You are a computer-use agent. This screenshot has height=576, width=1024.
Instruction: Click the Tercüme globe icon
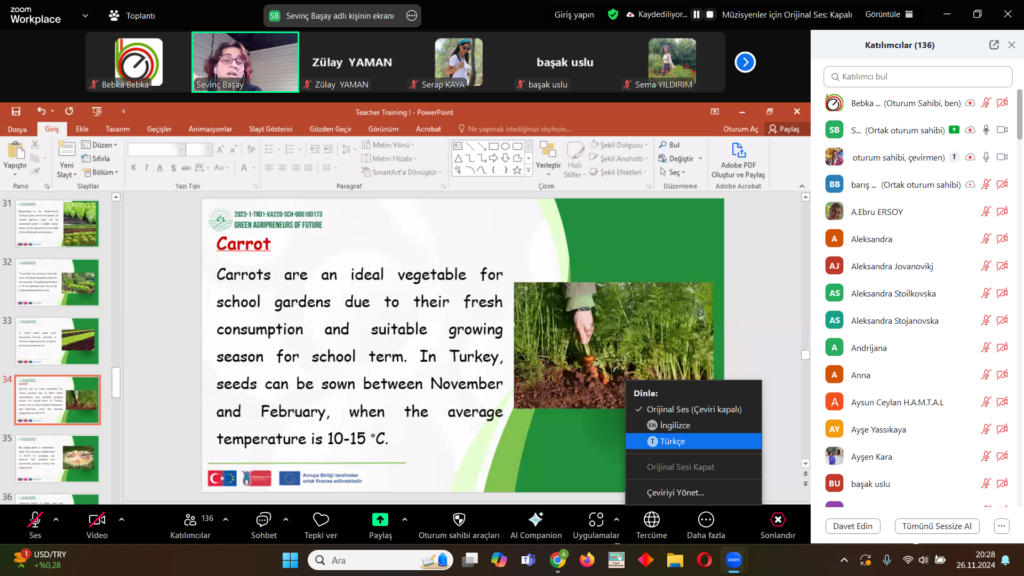[x=651, y=520]
